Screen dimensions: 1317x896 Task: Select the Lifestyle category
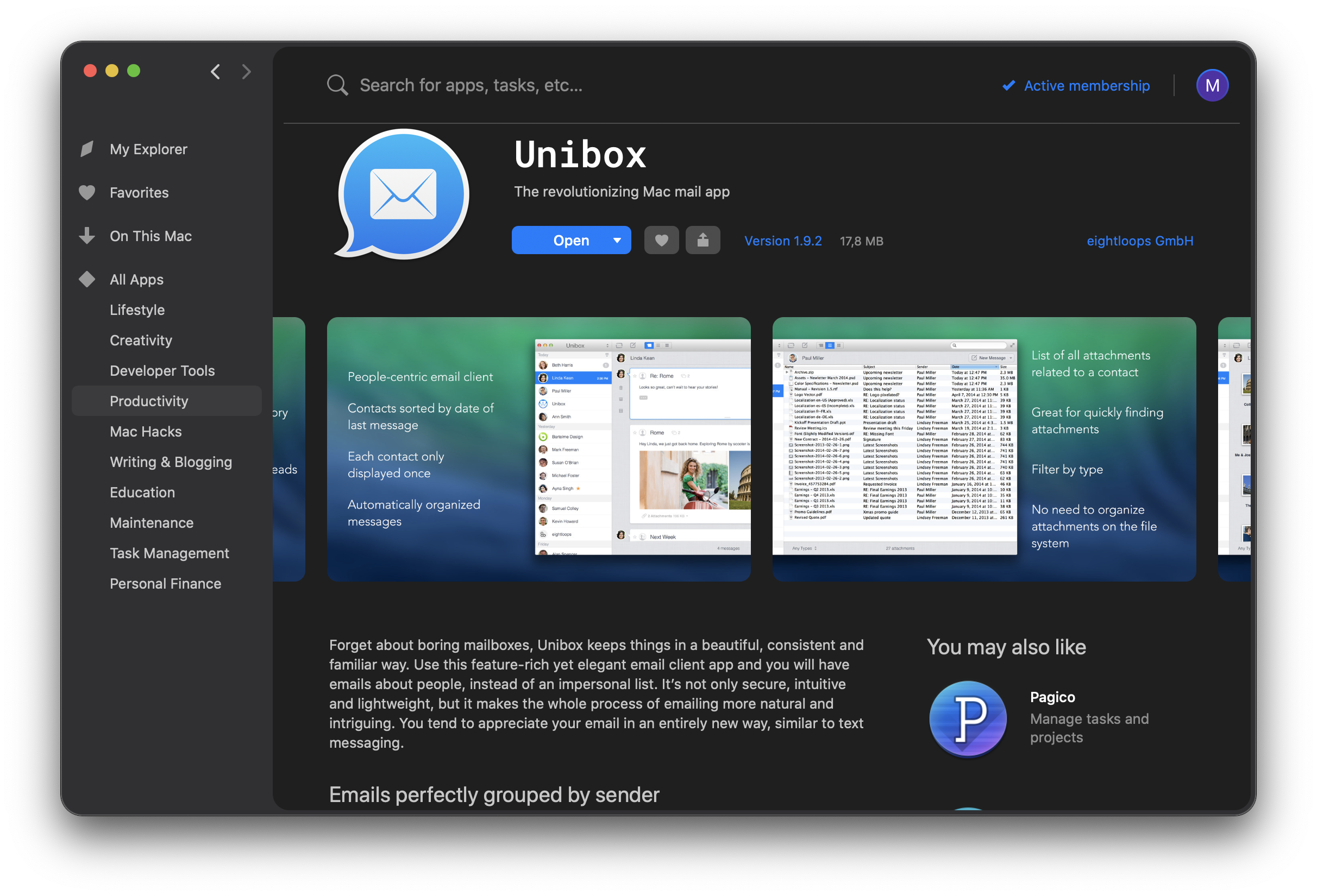pos(137,310)
